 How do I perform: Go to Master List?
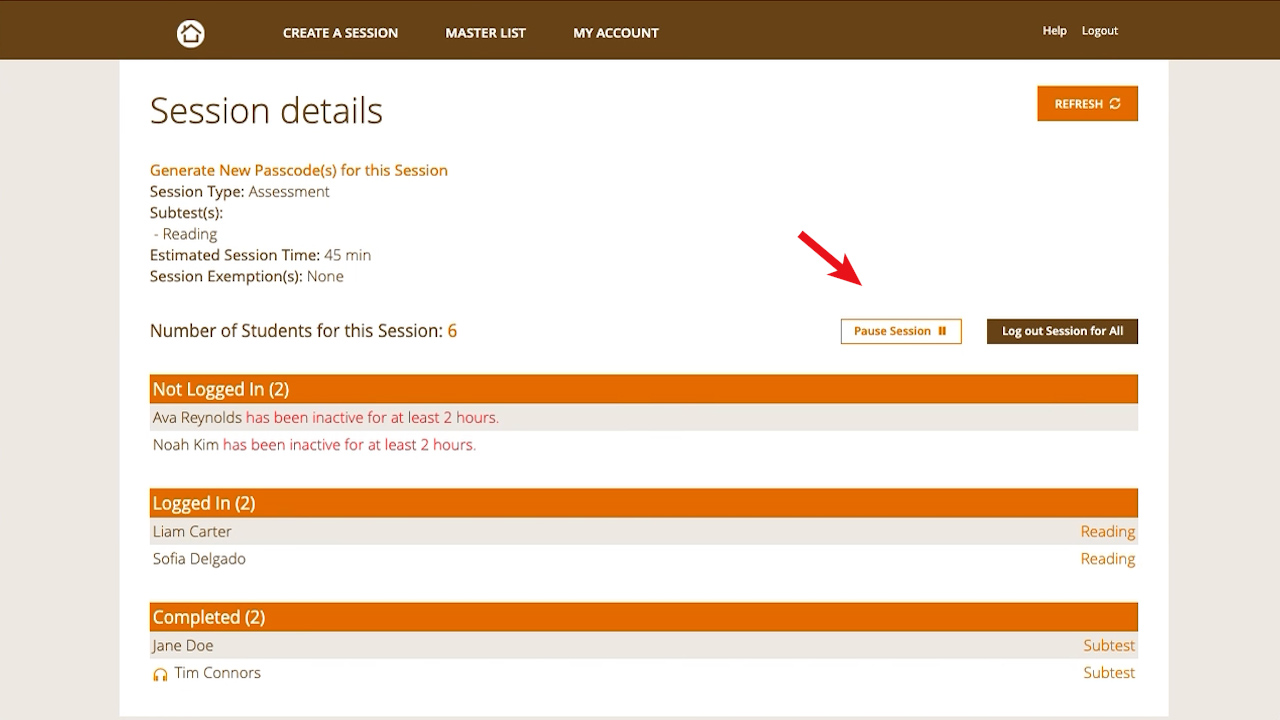click(x=485, y=33)
